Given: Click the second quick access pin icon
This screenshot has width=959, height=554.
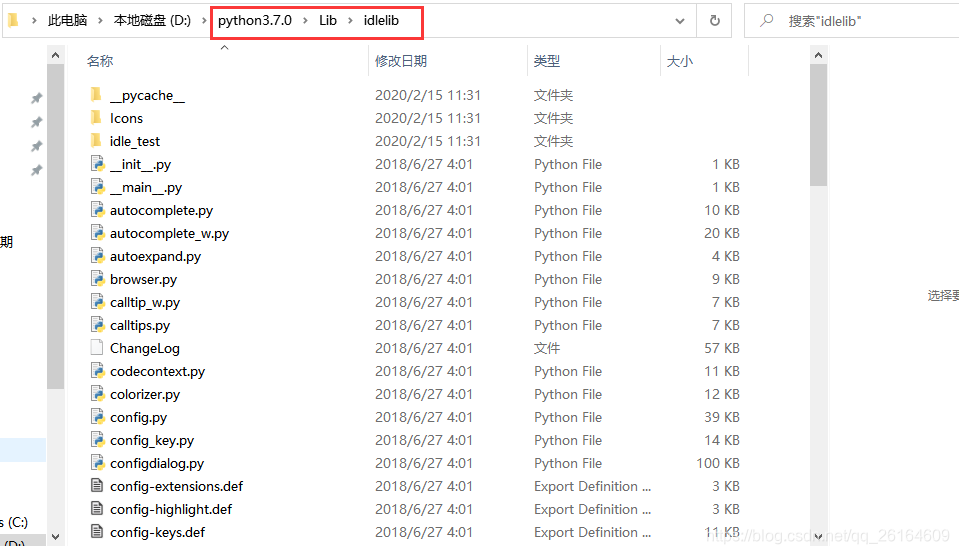Looking at the screenshot, I should tap(37, 122).
